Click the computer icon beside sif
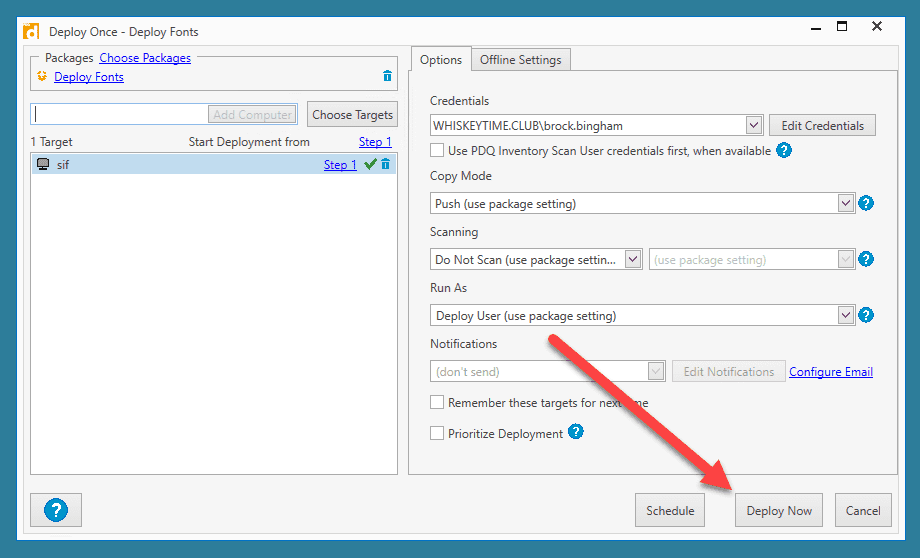 (x=43, y=164)
